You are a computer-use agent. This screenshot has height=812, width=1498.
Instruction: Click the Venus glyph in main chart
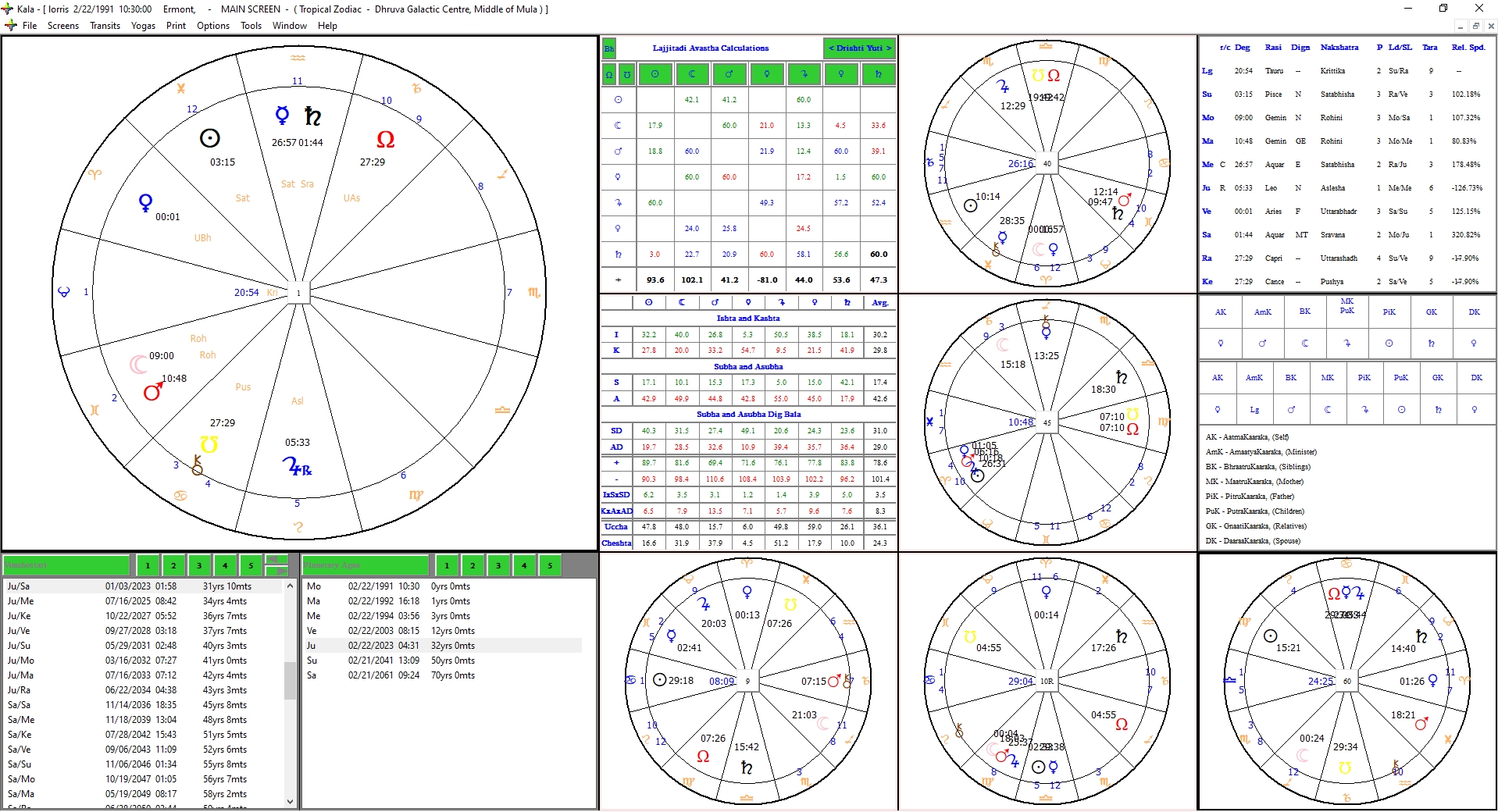(x=145, y=203)
